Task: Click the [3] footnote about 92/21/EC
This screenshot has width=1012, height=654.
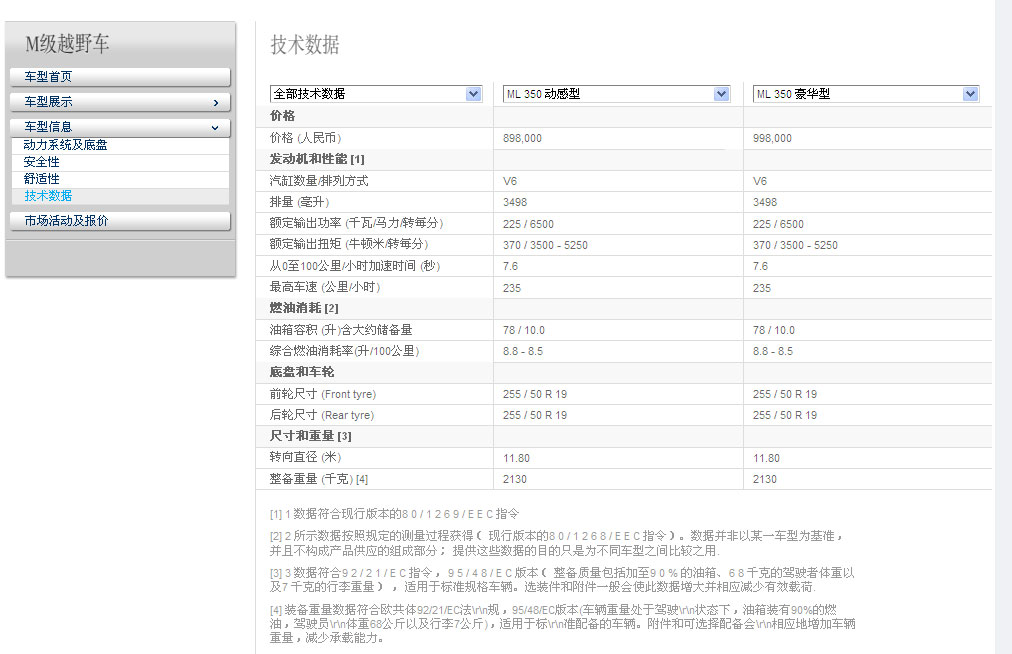Action: click(x=562, y=580)
